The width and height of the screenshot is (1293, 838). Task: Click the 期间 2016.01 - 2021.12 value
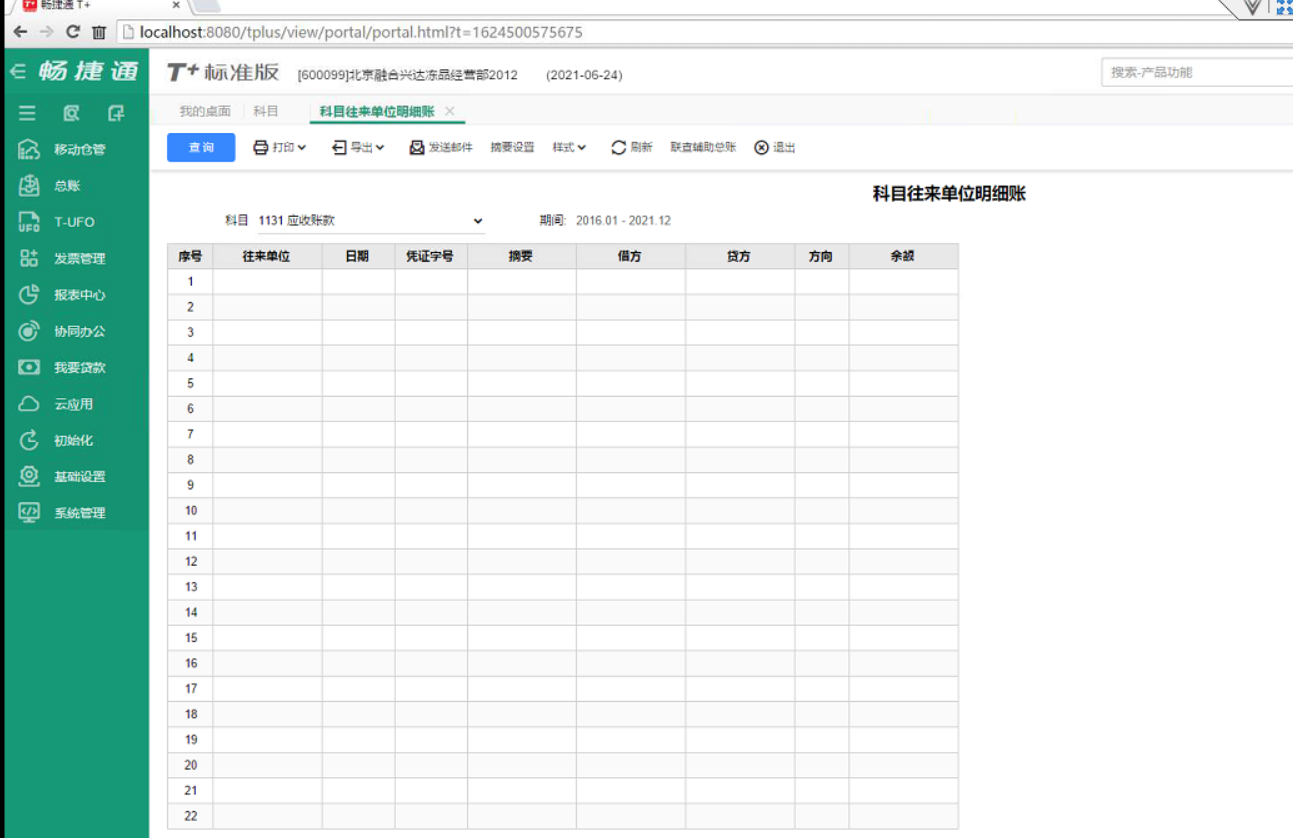coord(623,220)
